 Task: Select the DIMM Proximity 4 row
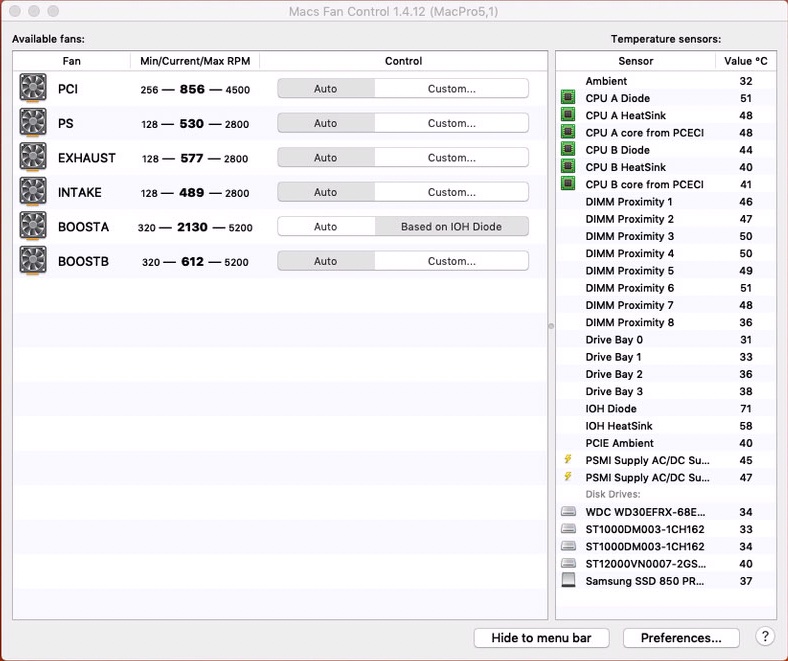pos(666,253)
